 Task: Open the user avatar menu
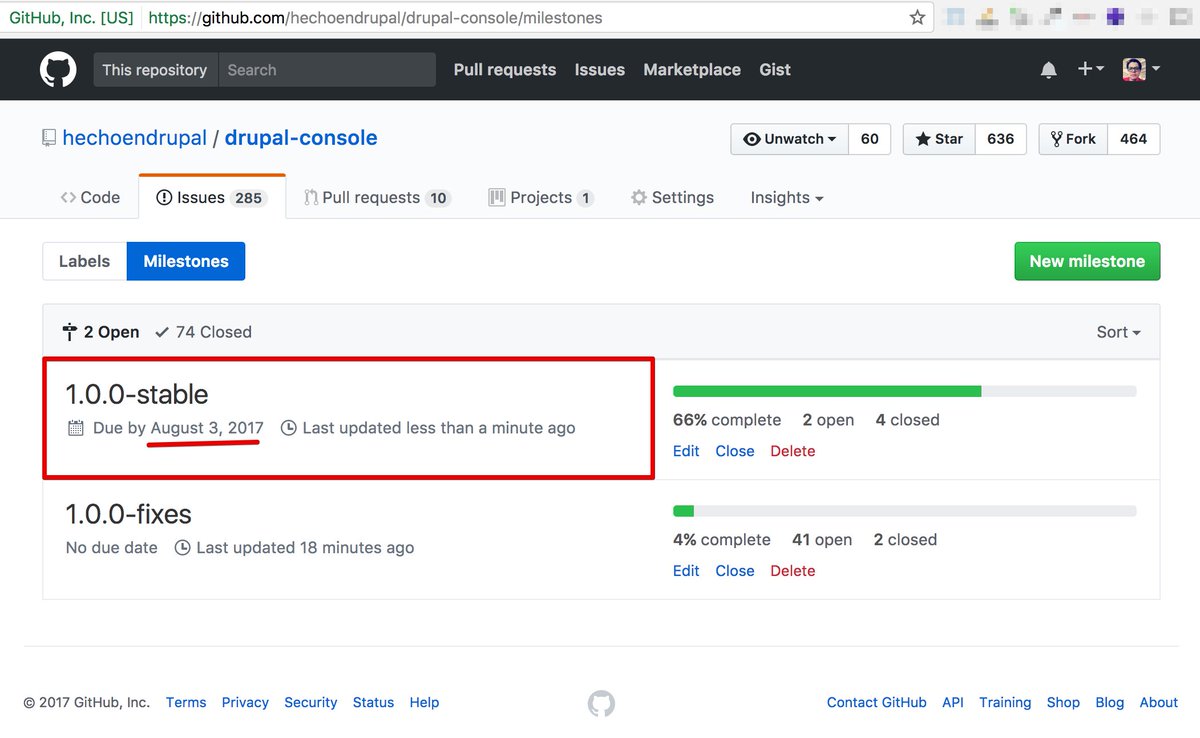coord(1140,69)
